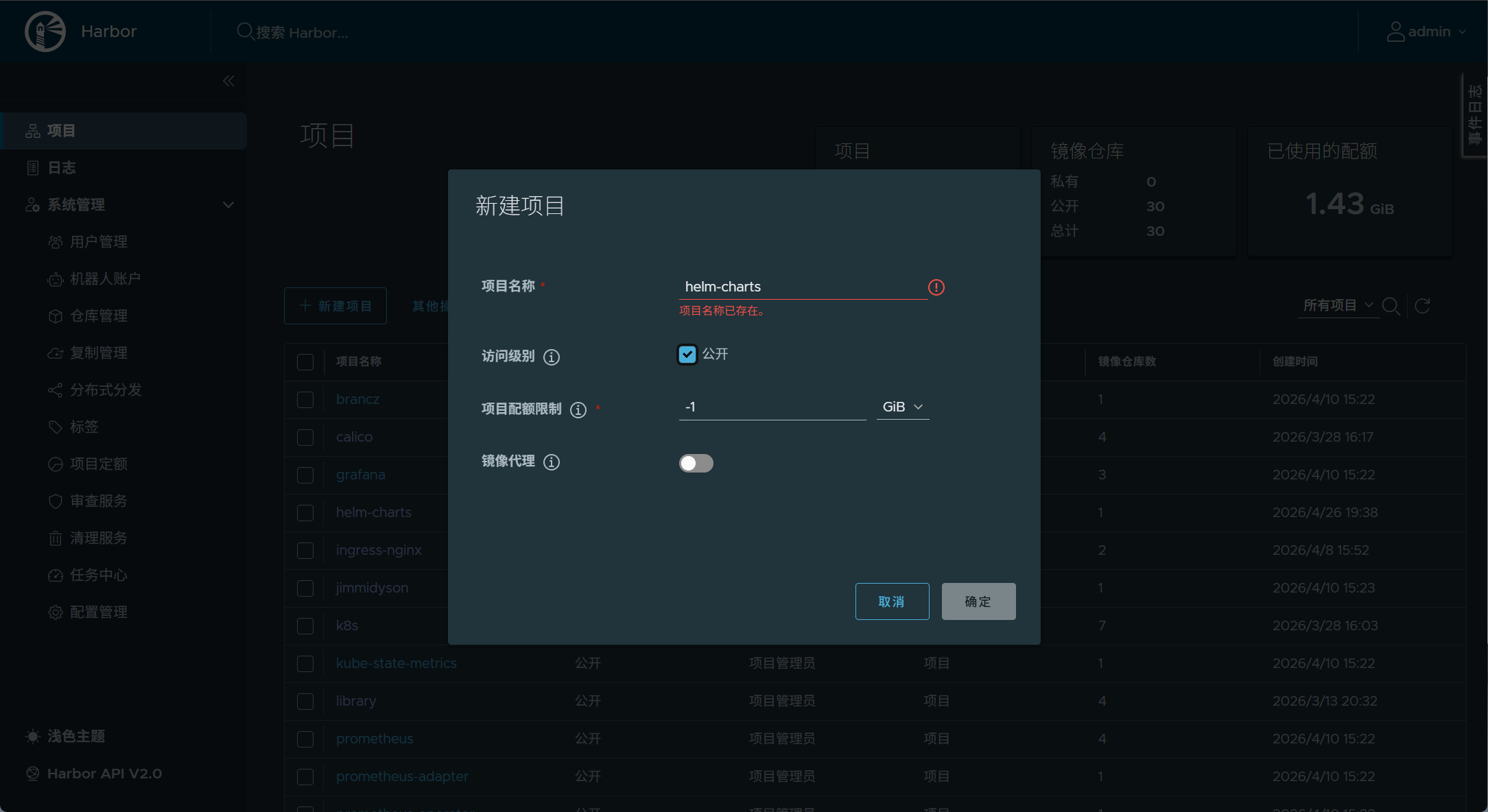Show info for access level (访问级别)
The width and height of the screenshot is (1488, 812).
click(552, 357)
